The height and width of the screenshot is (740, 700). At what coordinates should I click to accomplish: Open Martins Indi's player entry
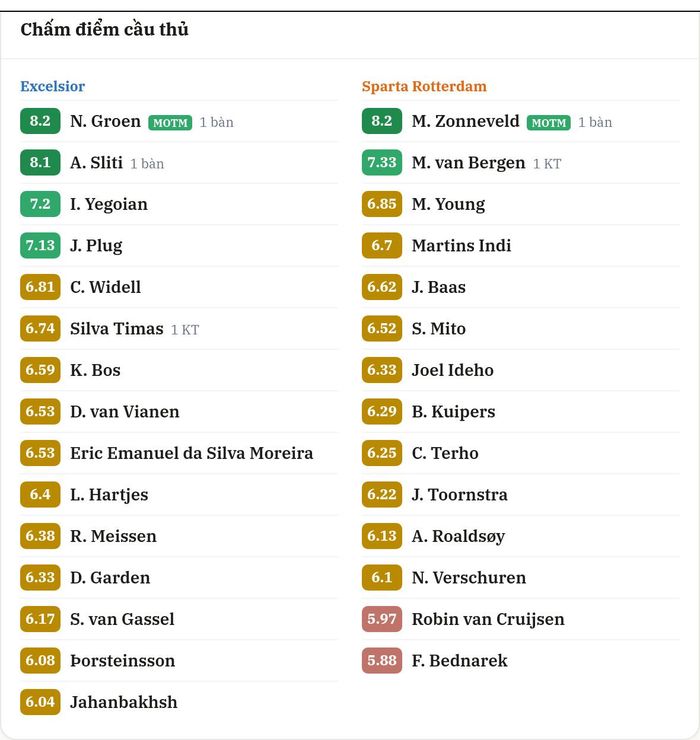[x=461, y=246]
